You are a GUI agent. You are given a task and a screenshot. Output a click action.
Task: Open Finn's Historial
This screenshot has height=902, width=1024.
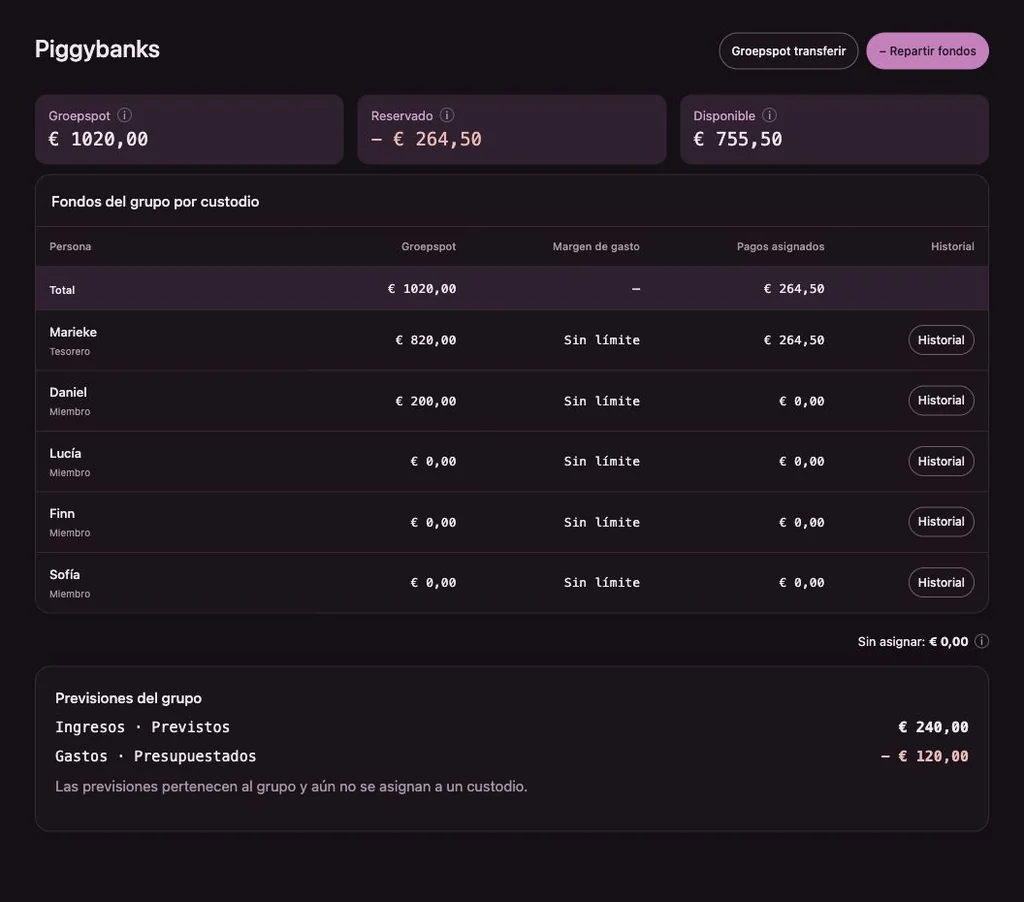tap(941, 521)
